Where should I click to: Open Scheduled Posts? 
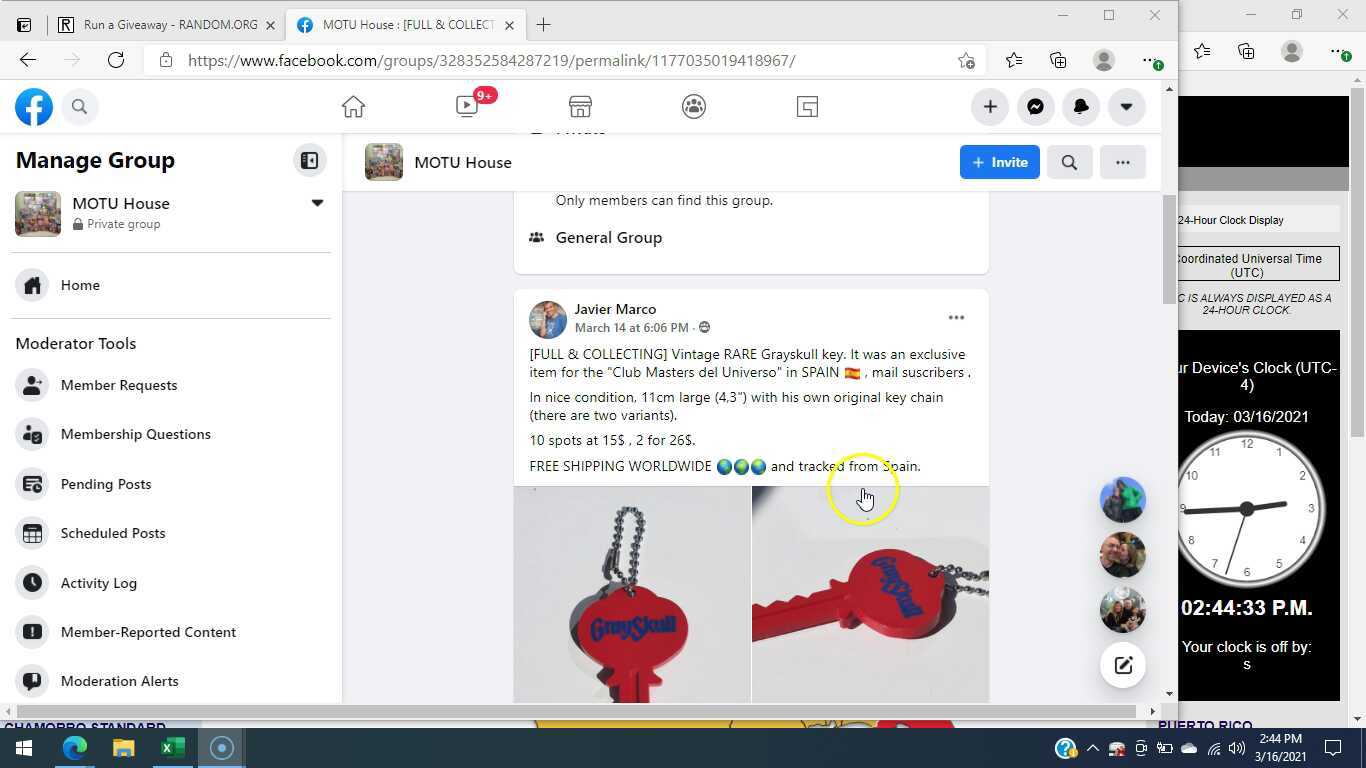pyautogui.click(x=172, y=533)
